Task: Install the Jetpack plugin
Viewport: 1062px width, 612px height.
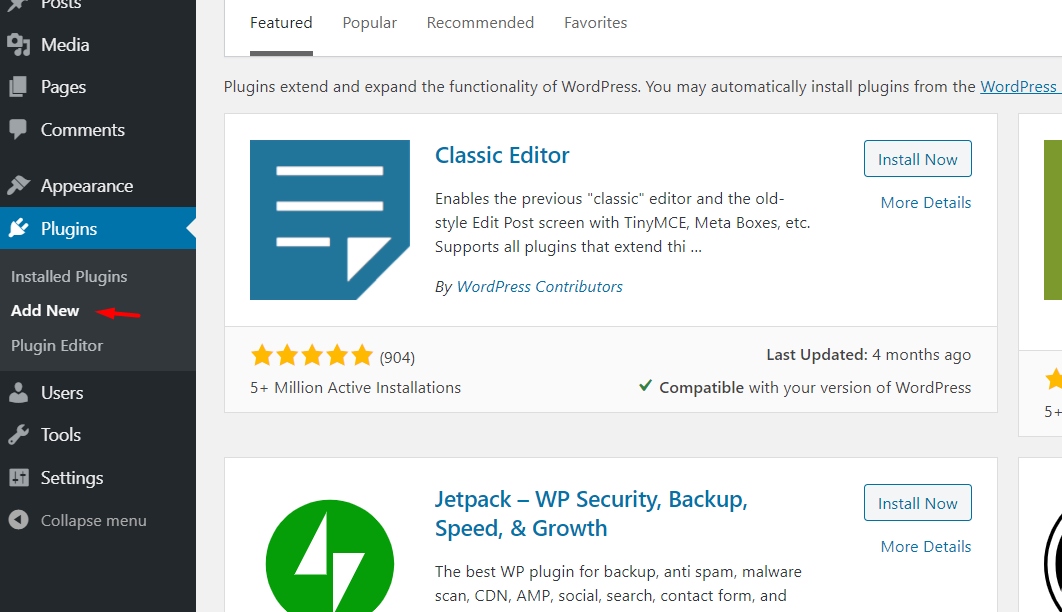Action: click(x=918, y=502)
